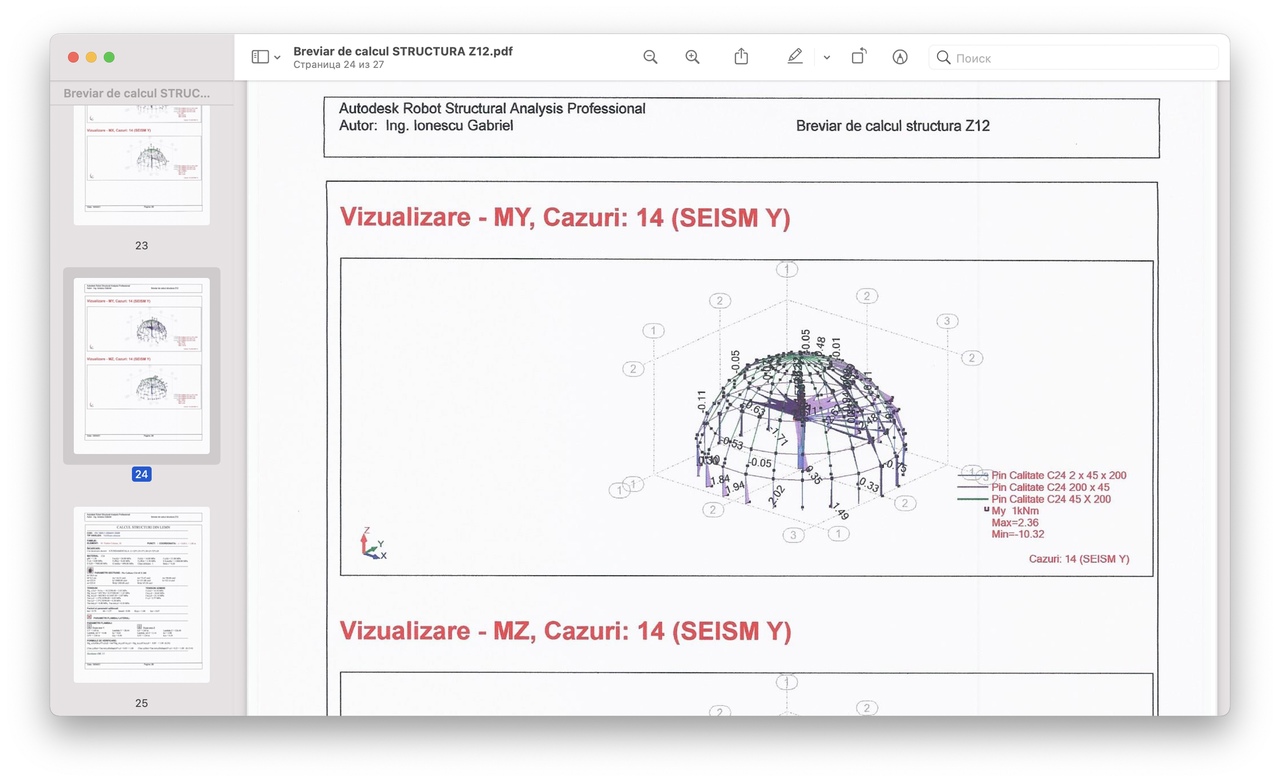Image resolution: width=1280 pixels, height=782 pixels.
Task: Rotate the page with rotate icon
Action: pyautogui.click(x=858, y=57)
